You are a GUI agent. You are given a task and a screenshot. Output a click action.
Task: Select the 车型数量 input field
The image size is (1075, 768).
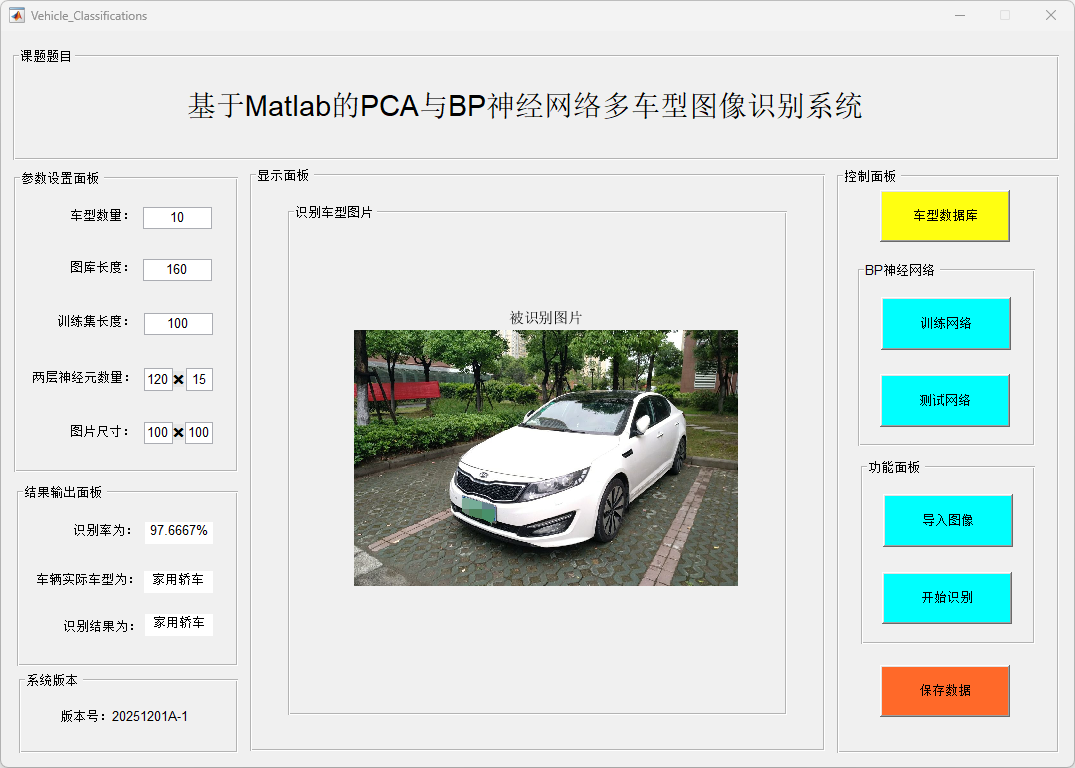pyautogui.click(x=177, y=218)
